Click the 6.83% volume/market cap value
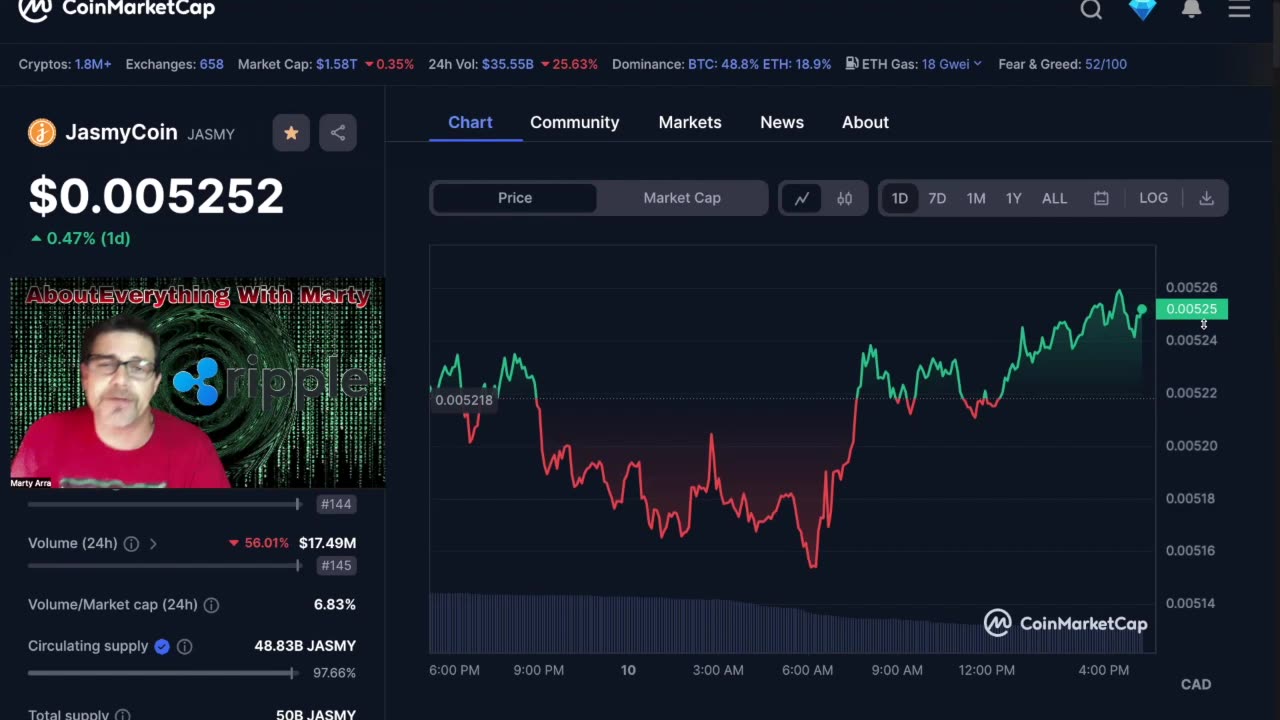Image resolution: width=1280 pixels, height=720 pixels. click(334, 605)
